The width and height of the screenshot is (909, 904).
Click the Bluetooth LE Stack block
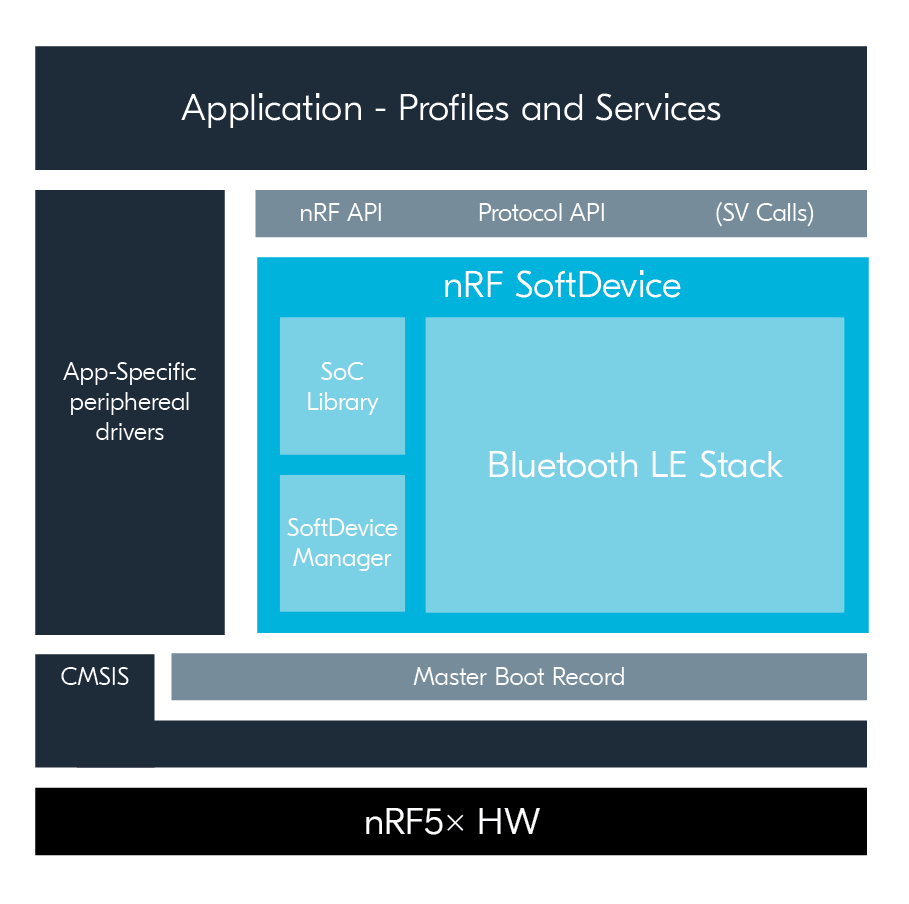tap(635, 464)
